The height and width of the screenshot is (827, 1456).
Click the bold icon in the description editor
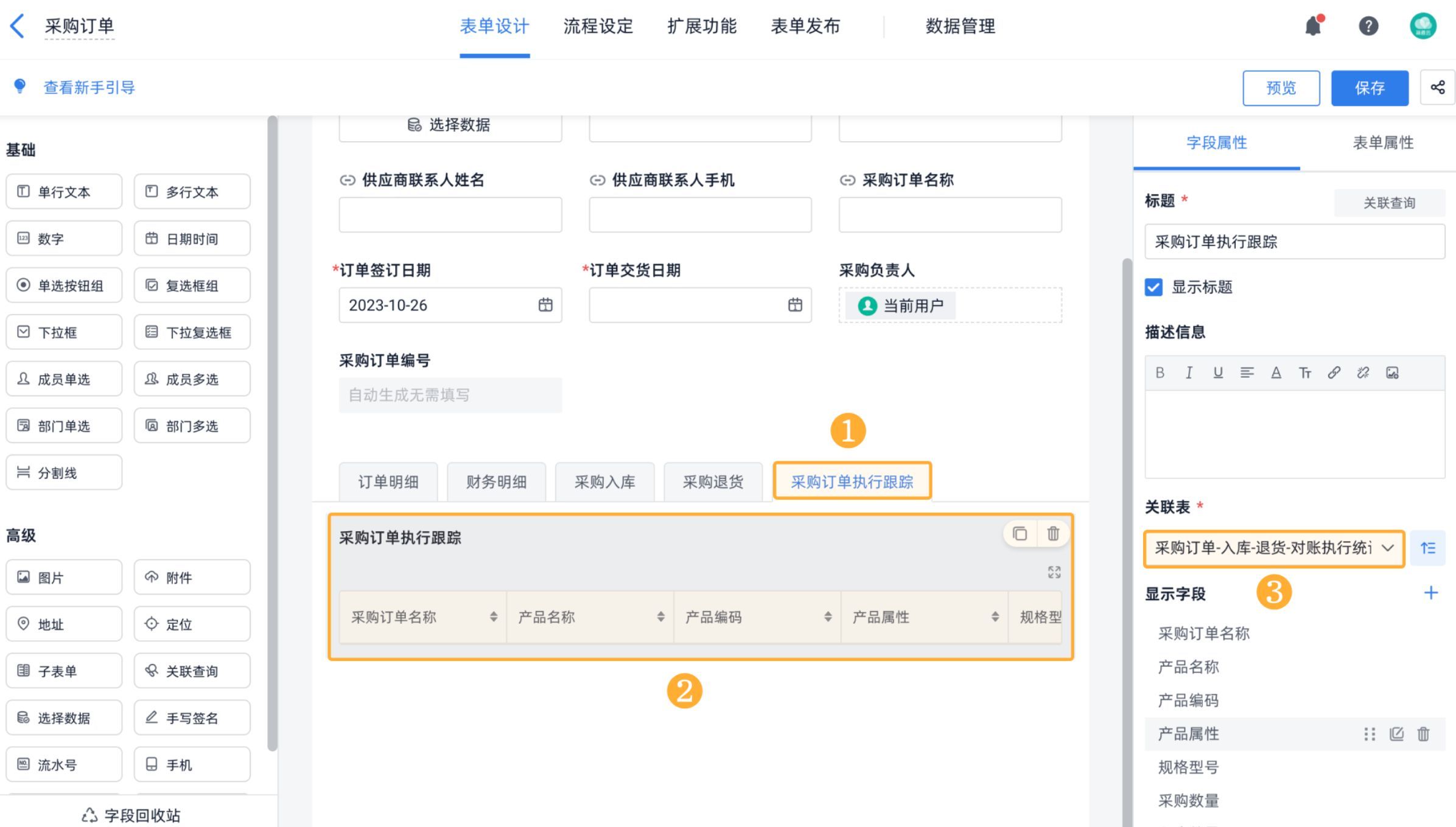[1160, 372]
